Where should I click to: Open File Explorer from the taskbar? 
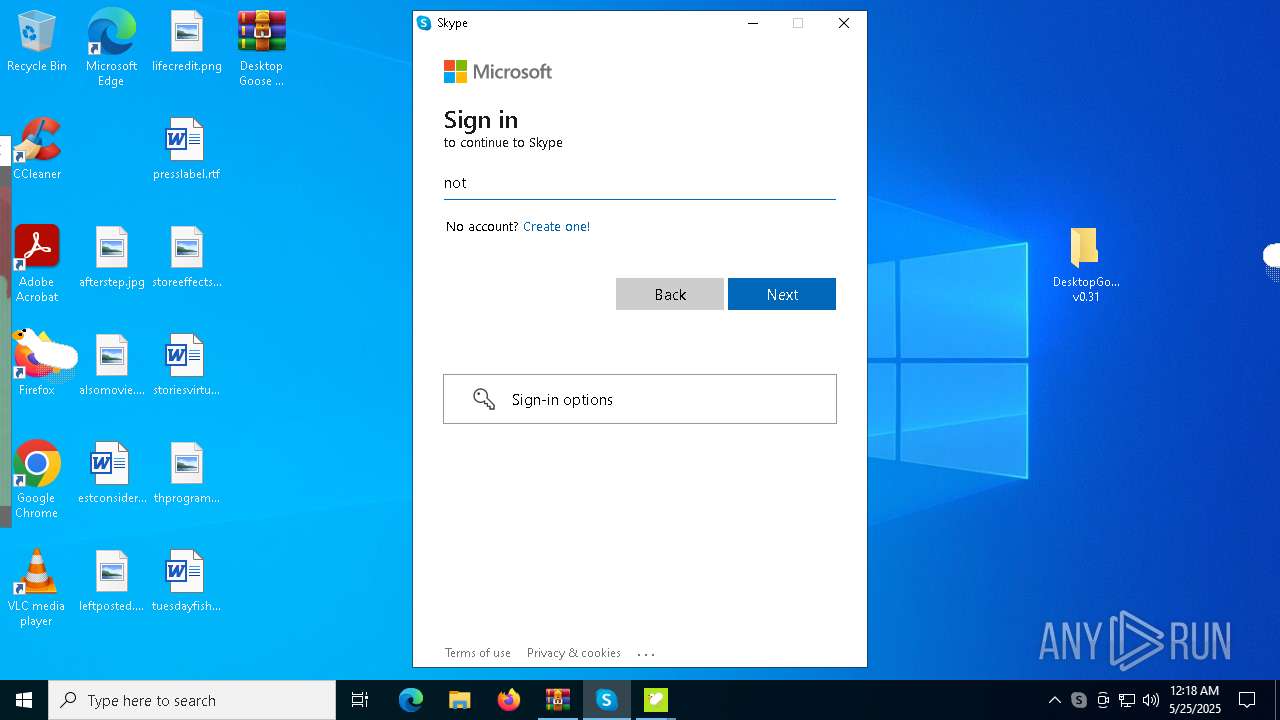(x=460, y=700)
